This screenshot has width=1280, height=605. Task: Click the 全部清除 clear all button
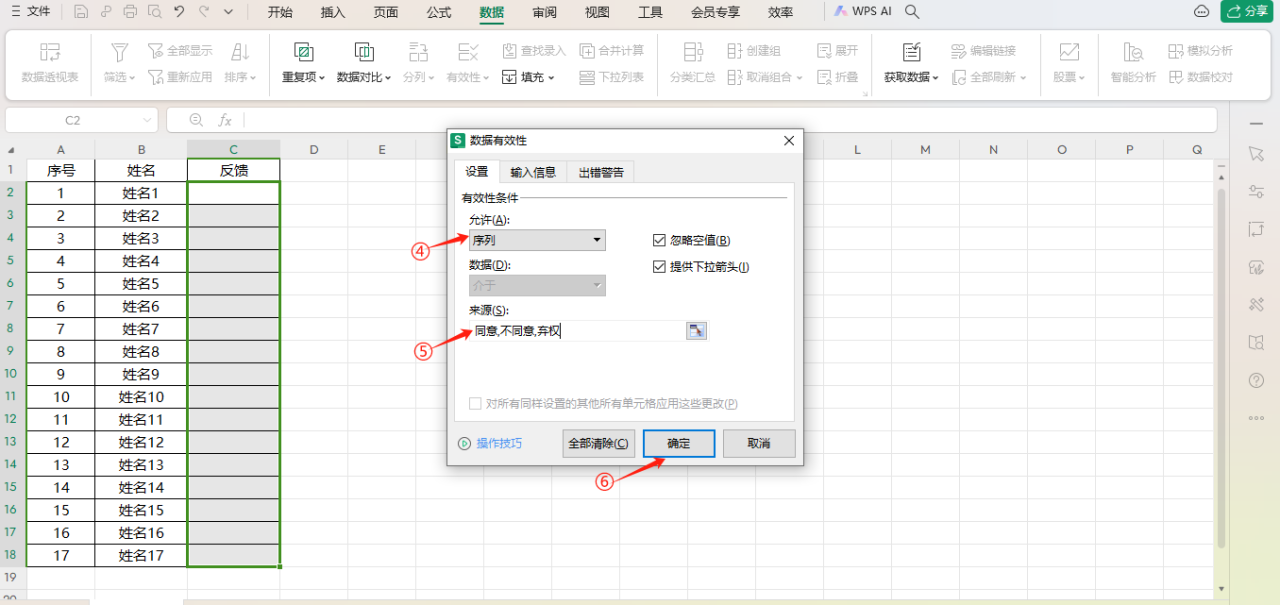pos(599,443)
